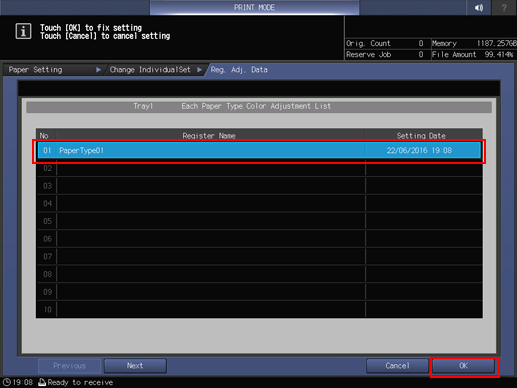Tap the speaker volume icon

(478, 7)
